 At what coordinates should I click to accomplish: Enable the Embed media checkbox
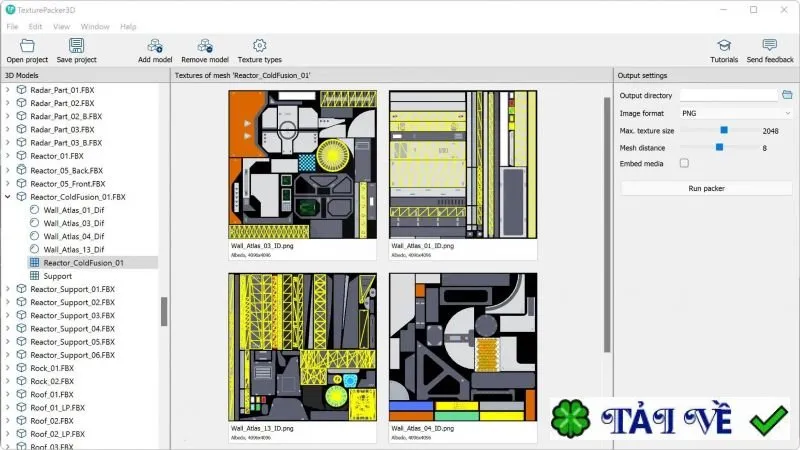[684, 163]
